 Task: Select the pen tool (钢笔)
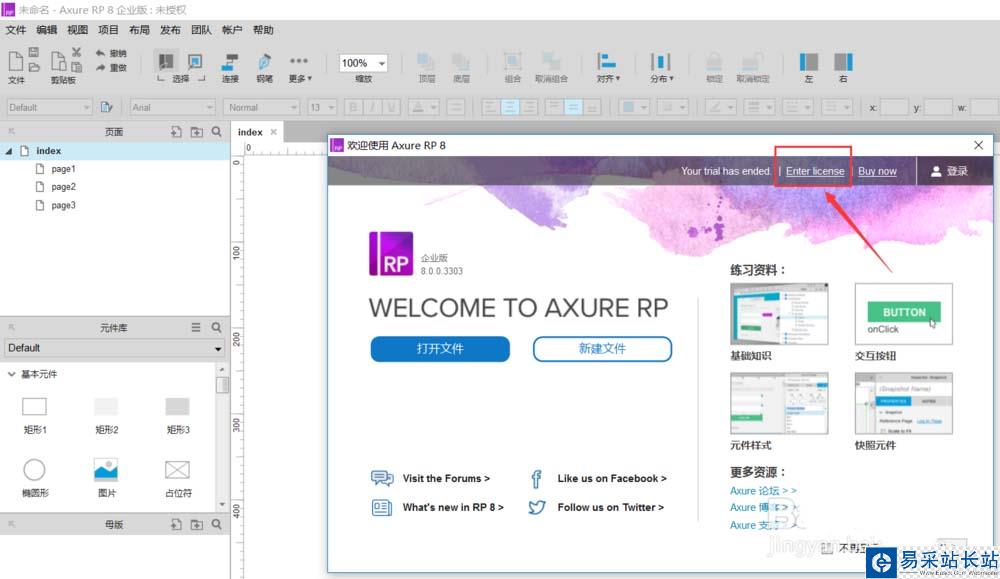(264, 68)
